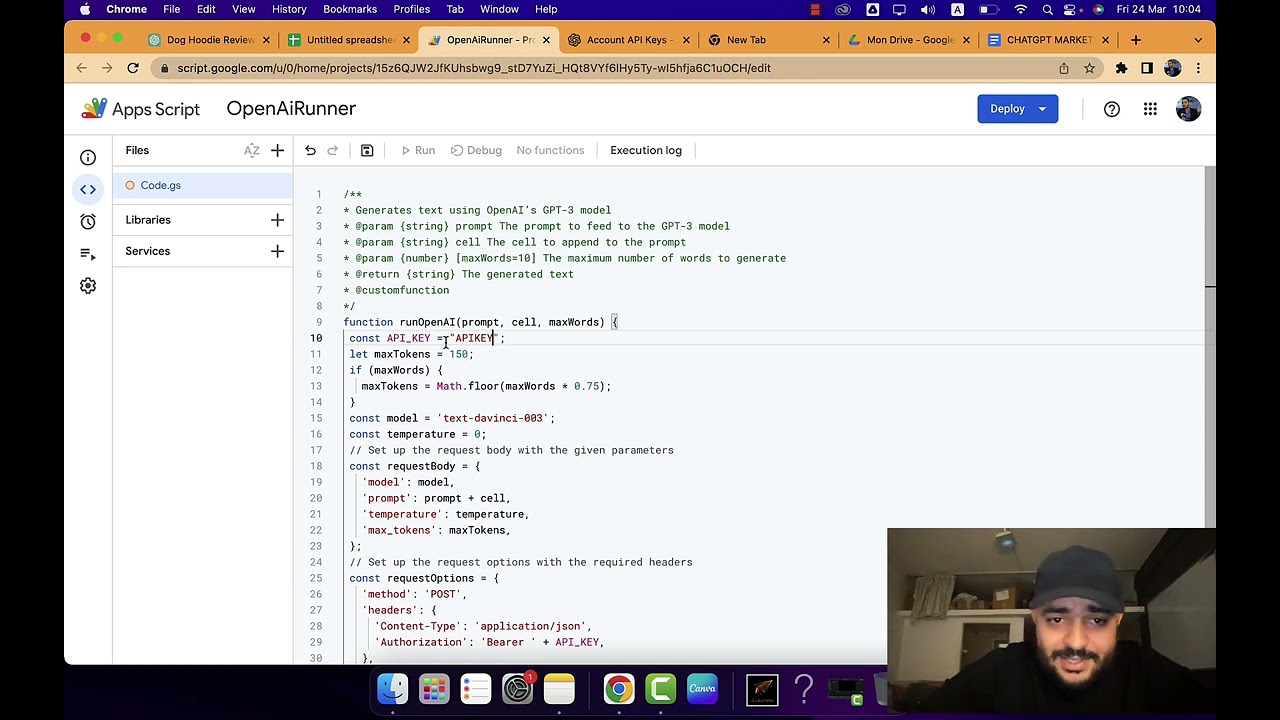
Task: Open the Edit menu in menu bar
Action: point(206,9)
